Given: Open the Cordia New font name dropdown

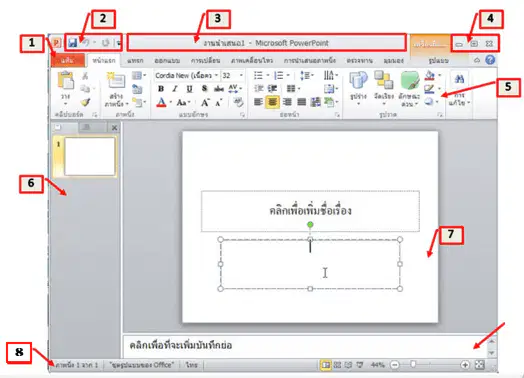Looking at the screenshot, I should click(186, 76).
